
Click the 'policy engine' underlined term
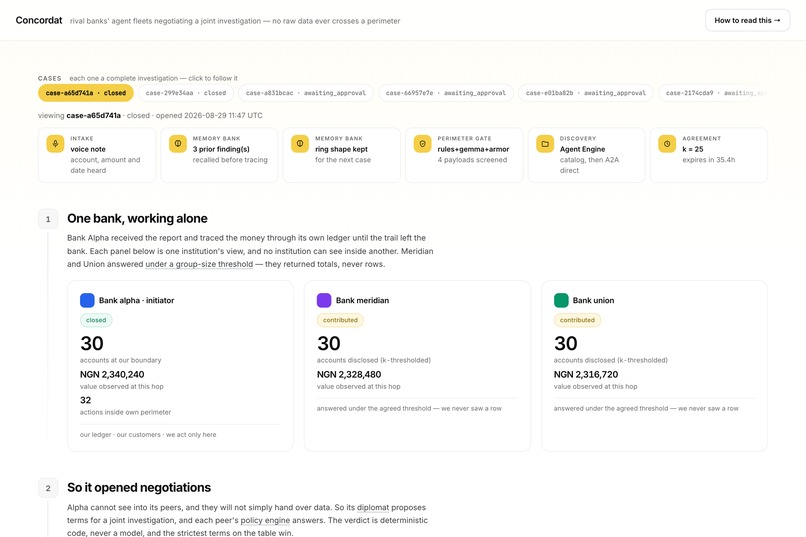coord(265,521)
